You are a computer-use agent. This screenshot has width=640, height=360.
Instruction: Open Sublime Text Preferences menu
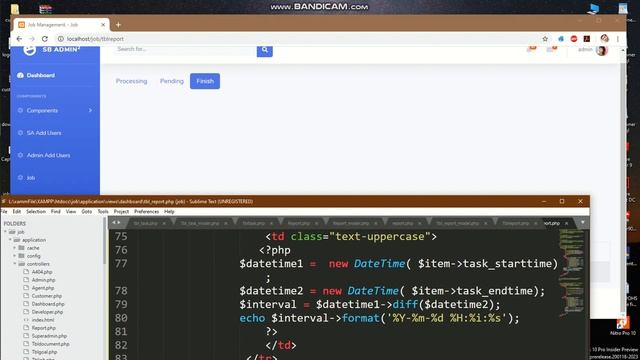(147, 211)
